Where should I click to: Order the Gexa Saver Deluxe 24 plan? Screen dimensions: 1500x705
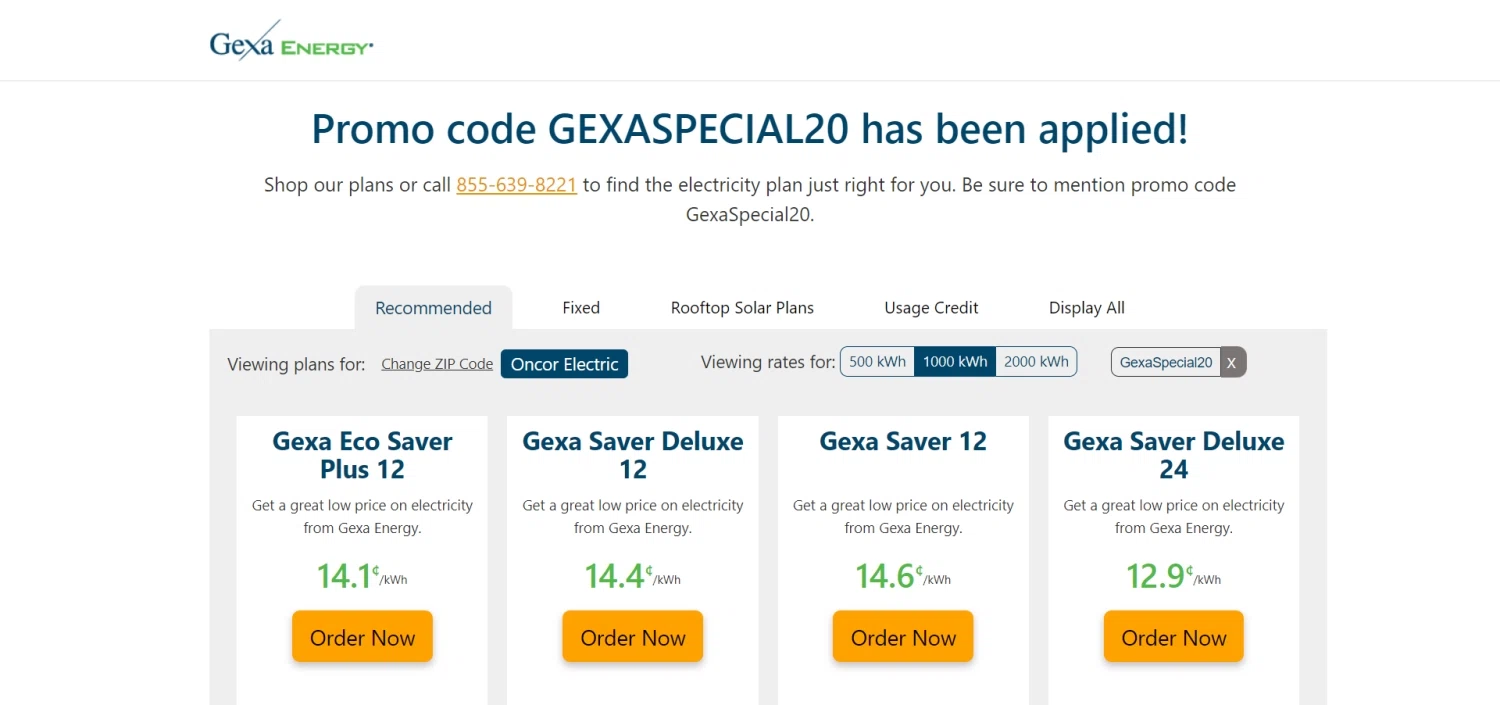[1174, 637]
